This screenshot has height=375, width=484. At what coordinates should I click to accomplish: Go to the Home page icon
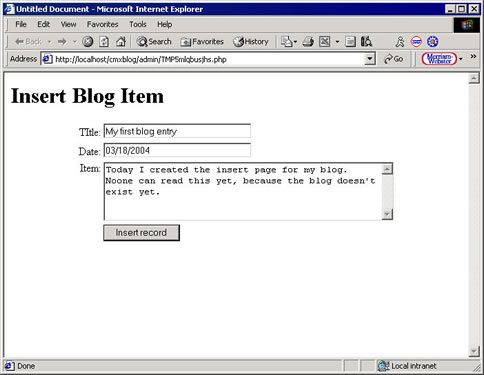(121, 42)
